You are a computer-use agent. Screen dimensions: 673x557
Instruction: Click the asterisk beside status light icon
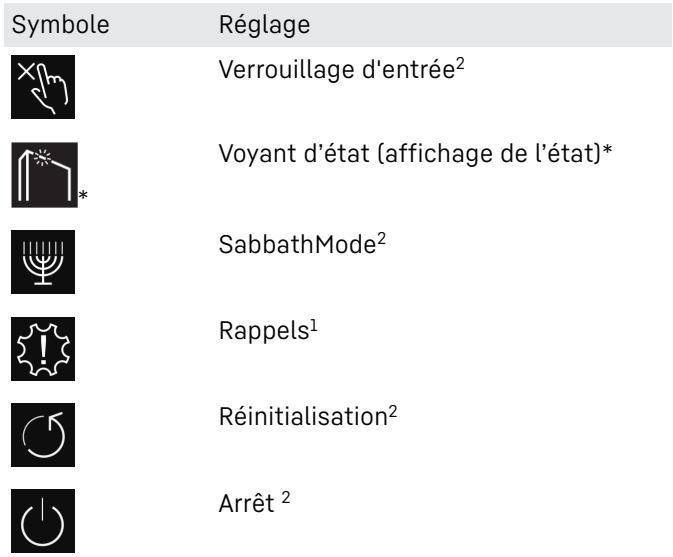coord(83,195)
